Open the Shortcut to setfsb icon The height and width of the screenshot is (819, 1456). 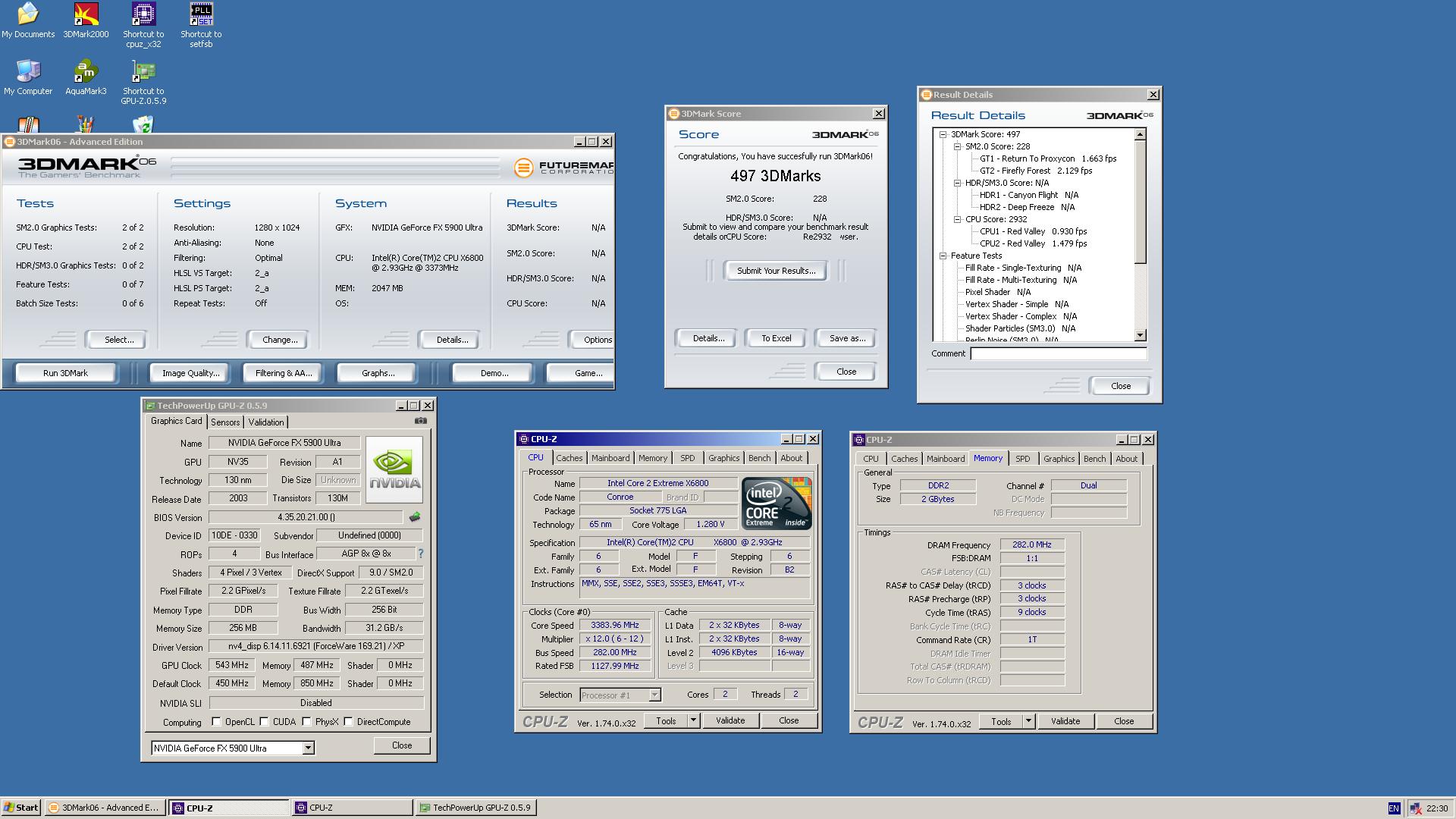[201, 25]
